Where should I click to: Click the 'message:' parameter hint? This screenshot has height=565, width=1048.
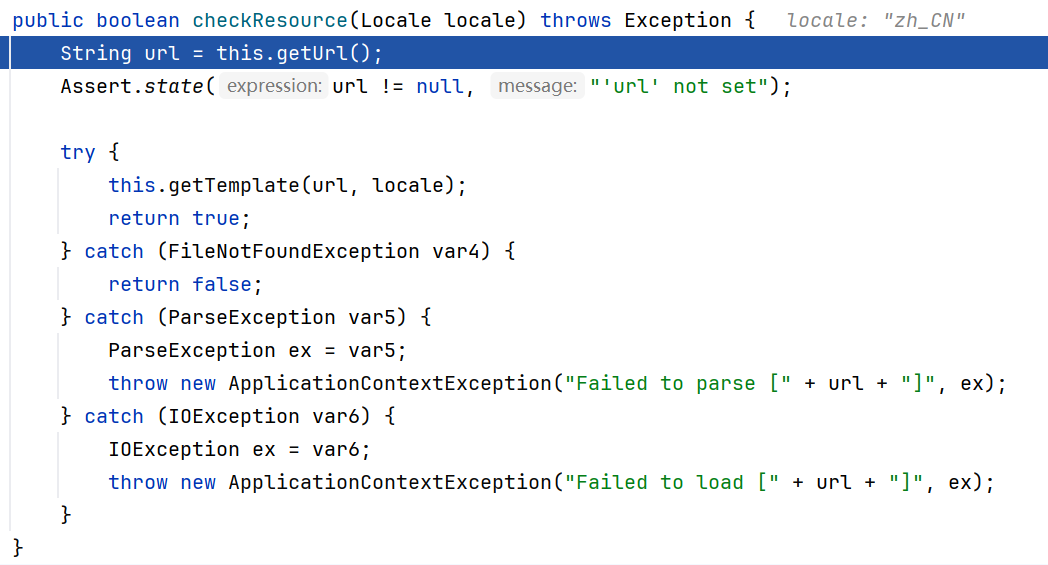[537, 86]
